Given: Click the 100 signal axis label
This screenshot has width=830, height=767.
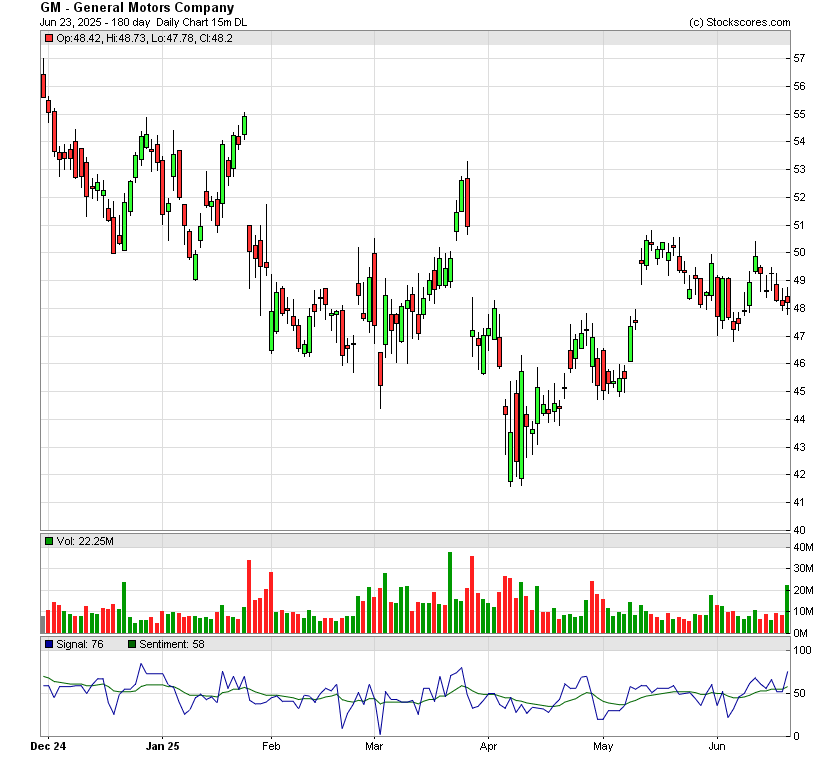Looking at the screenshot, I should [802, 650].
